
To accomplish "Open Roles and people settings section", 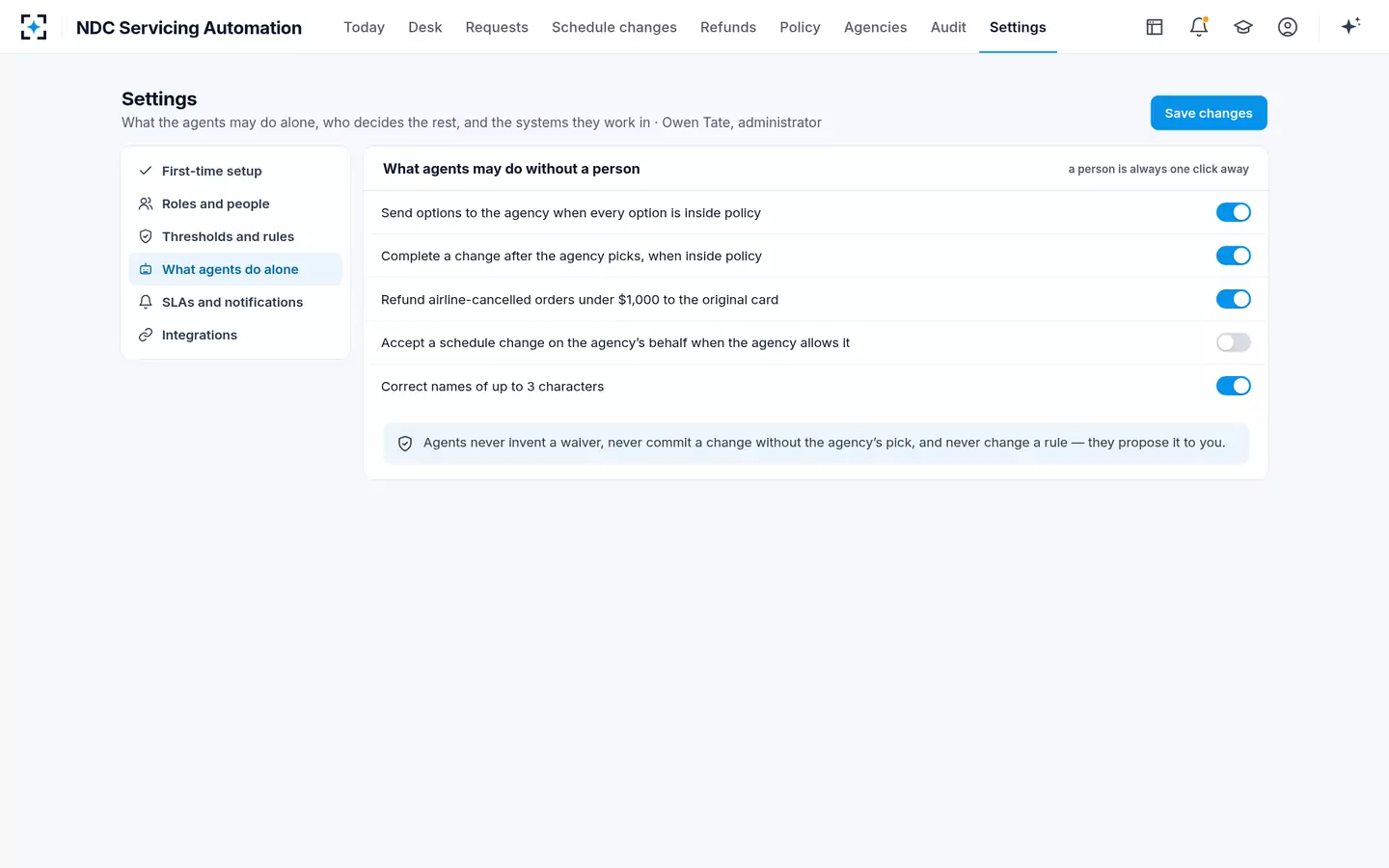I will [235, 203].
